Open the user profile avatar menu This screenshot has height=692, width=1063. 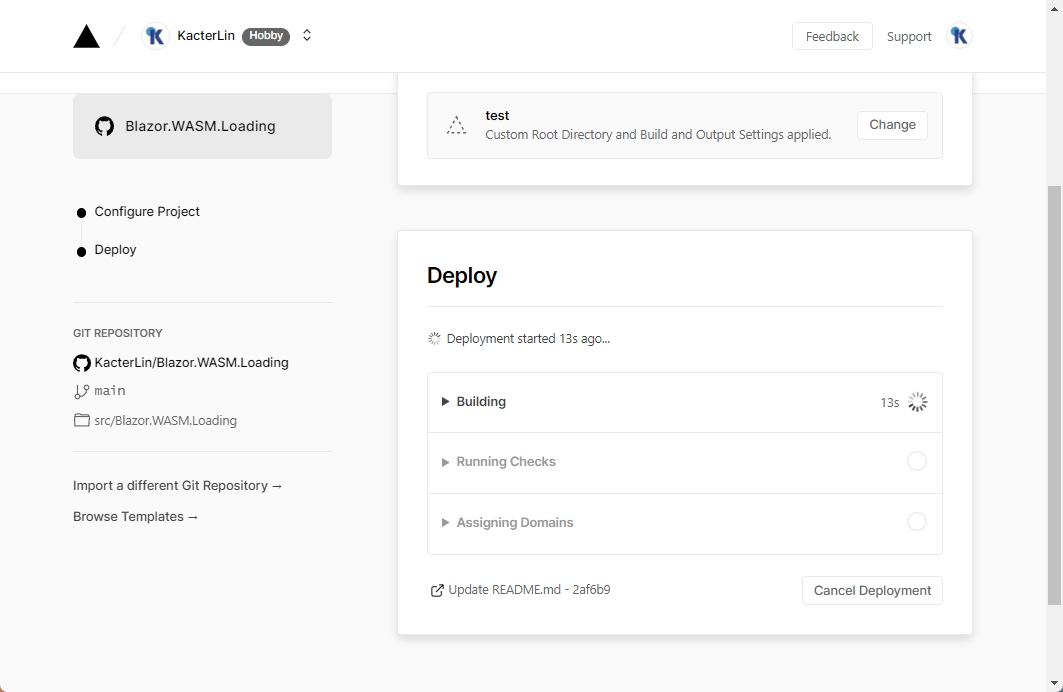click(958, 36)
